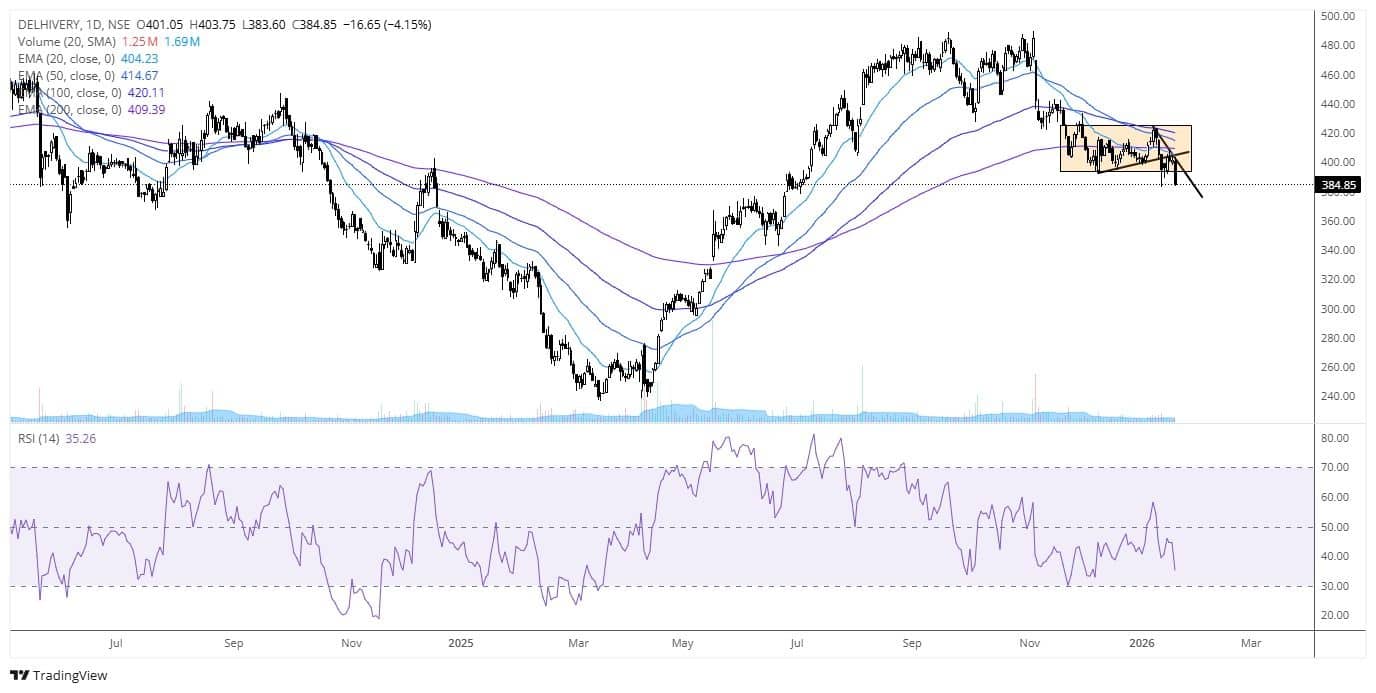
Task: Click the 480.00 price axis label
Action: click(x=1337, y=45)
